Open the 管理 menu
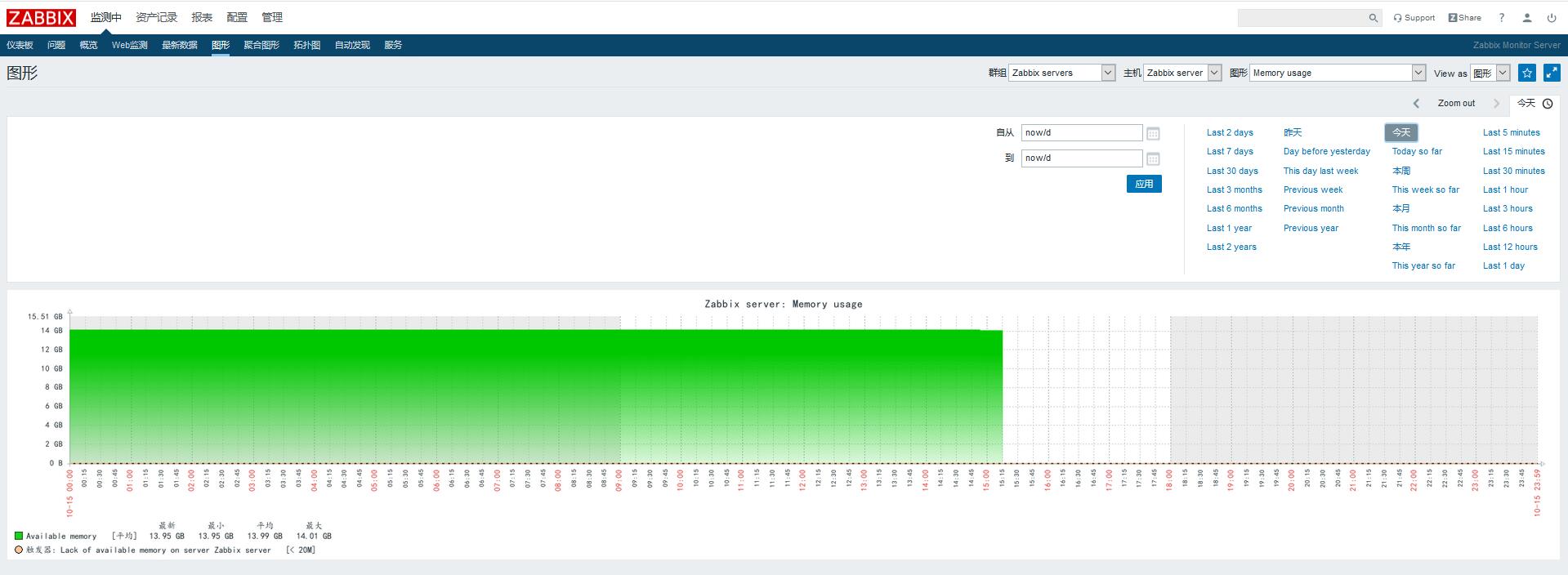The width and height of the screenshot is (1568, 575). point(272,17)
